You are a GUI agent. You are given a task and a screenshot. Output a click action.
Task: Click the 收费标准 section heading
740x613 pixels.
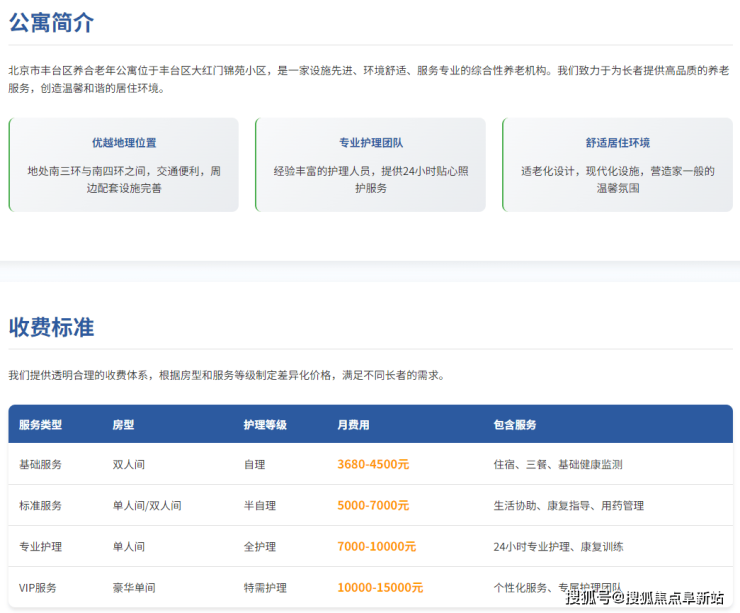(x=52, y=327)
